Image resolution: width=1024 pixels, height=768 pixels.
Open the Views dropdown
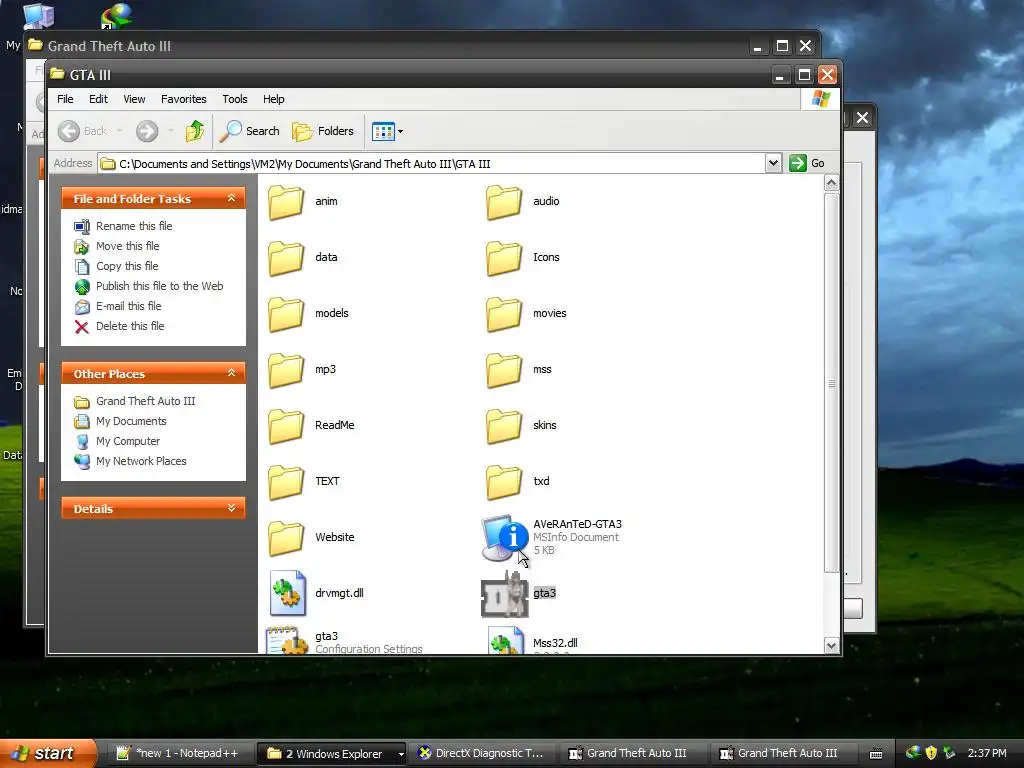(x=387, y=131)
